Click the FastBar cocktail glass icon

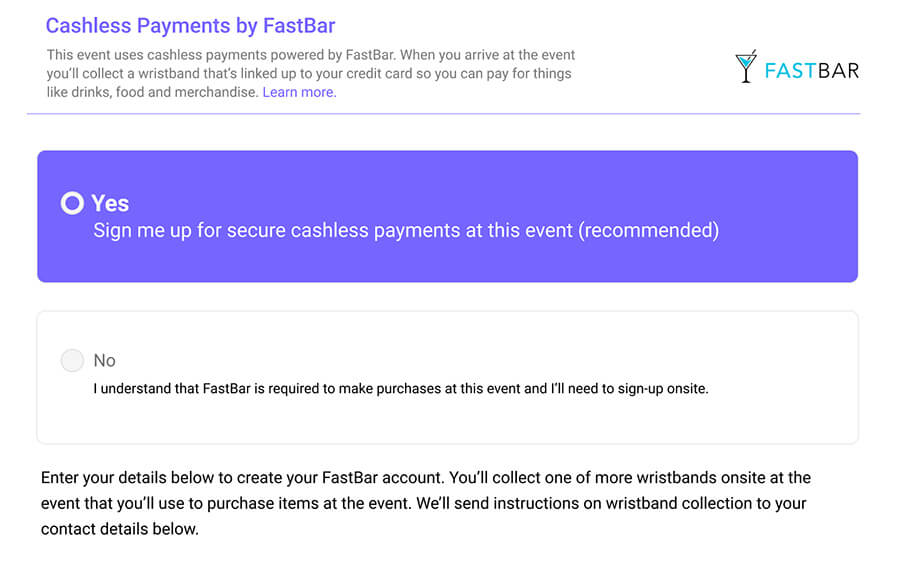click(746, 66)
